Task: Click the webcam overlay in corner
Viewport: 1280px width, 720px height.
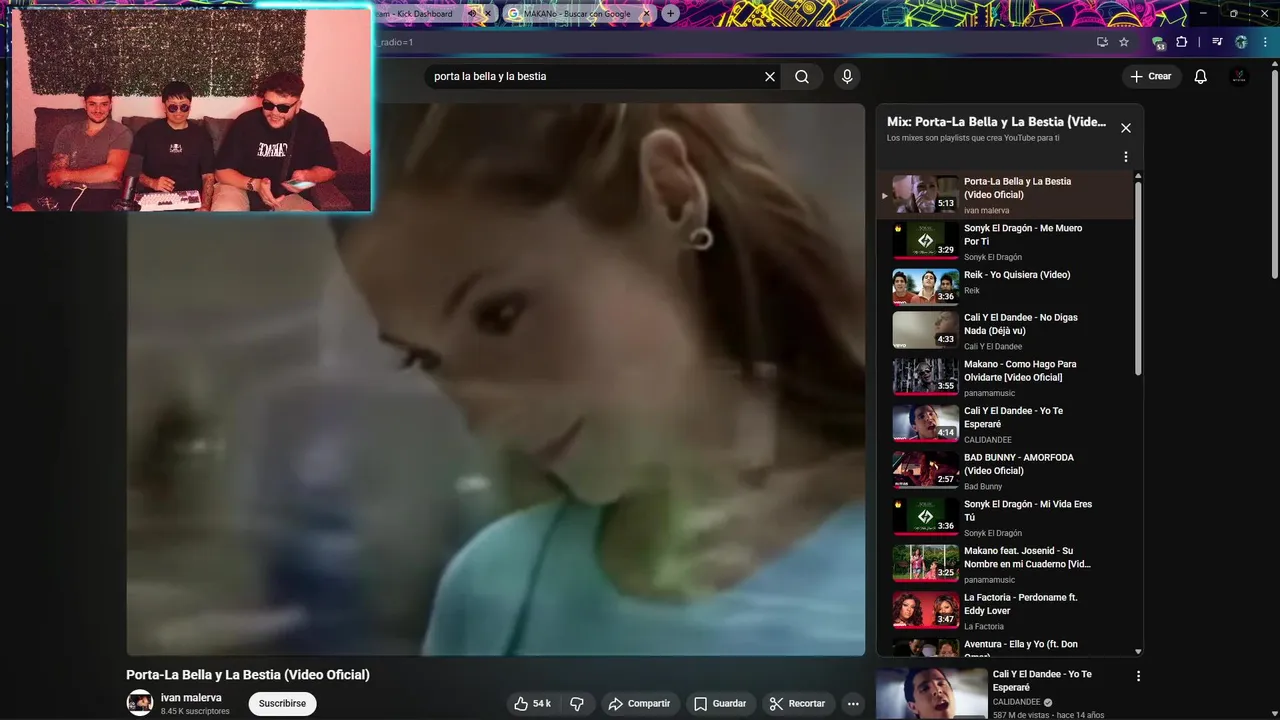Action: tap(190, 108)
